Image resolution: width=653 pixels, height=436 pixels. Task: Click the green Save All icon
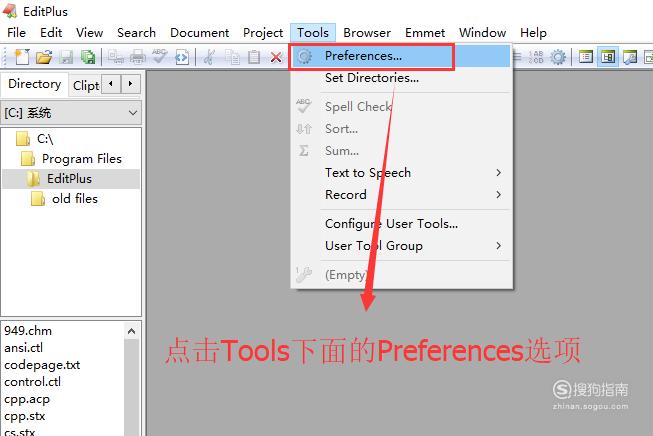(88, 57)
